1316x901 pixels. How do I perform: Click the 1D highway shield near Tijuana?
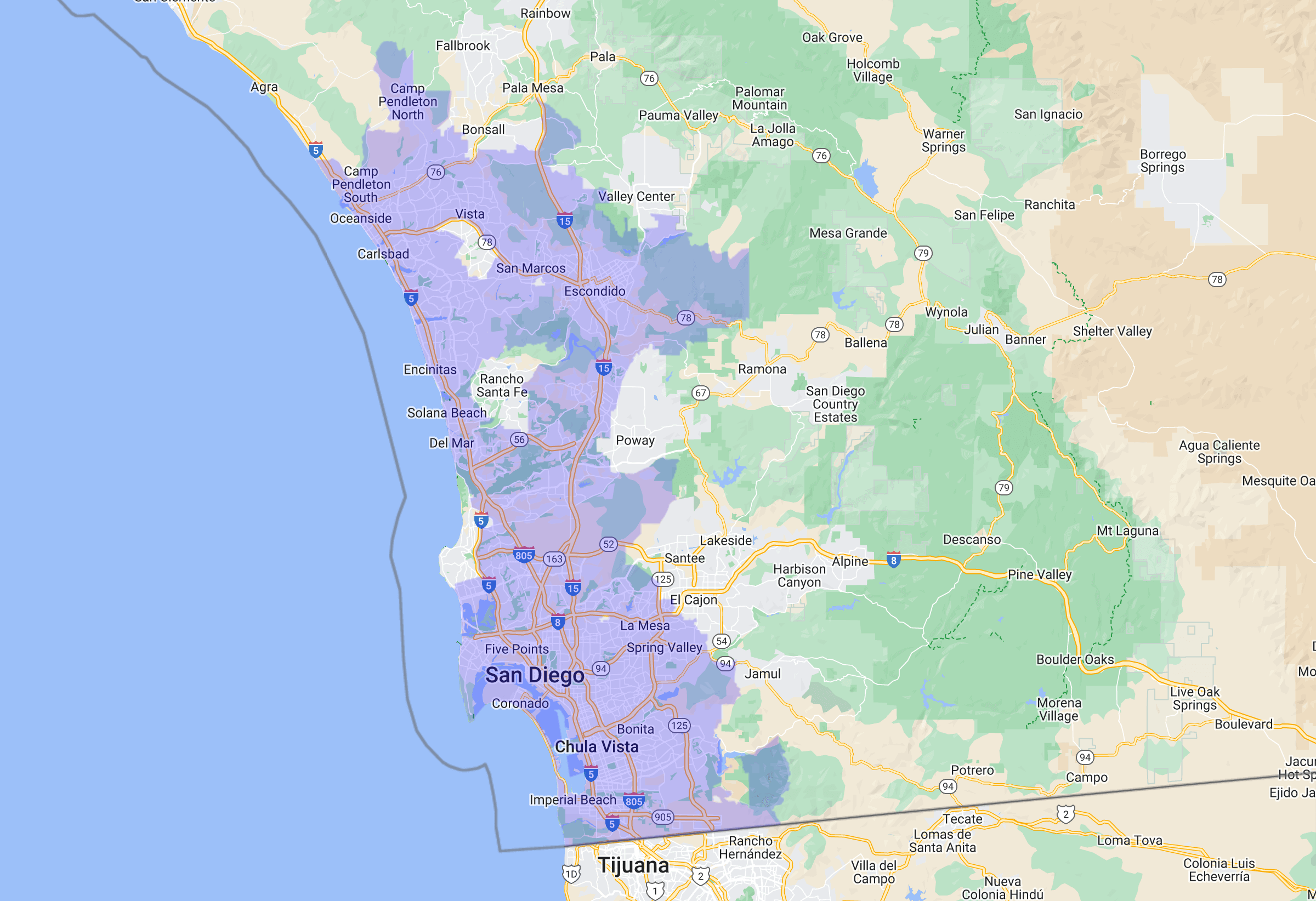point(571,873)
